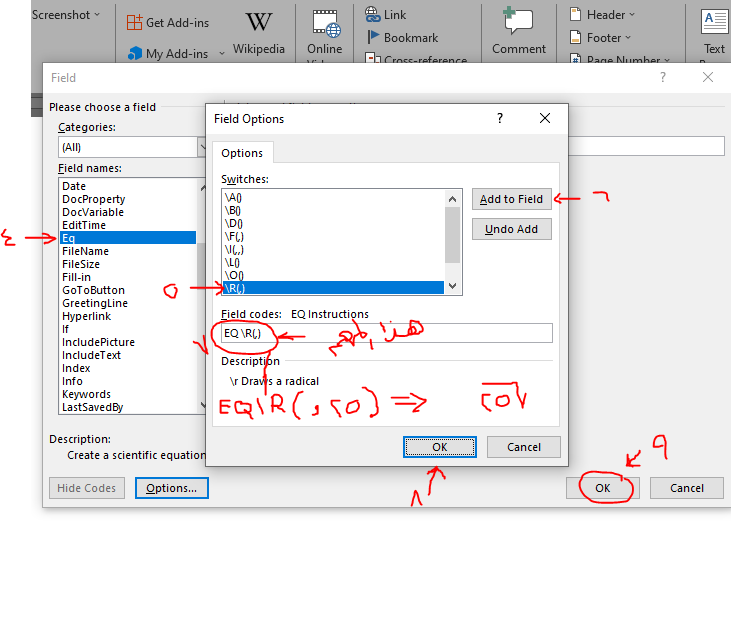This screenshot has width=731, height=621.
Task: Select Keywords field name
Action: (x=128, y=394)
